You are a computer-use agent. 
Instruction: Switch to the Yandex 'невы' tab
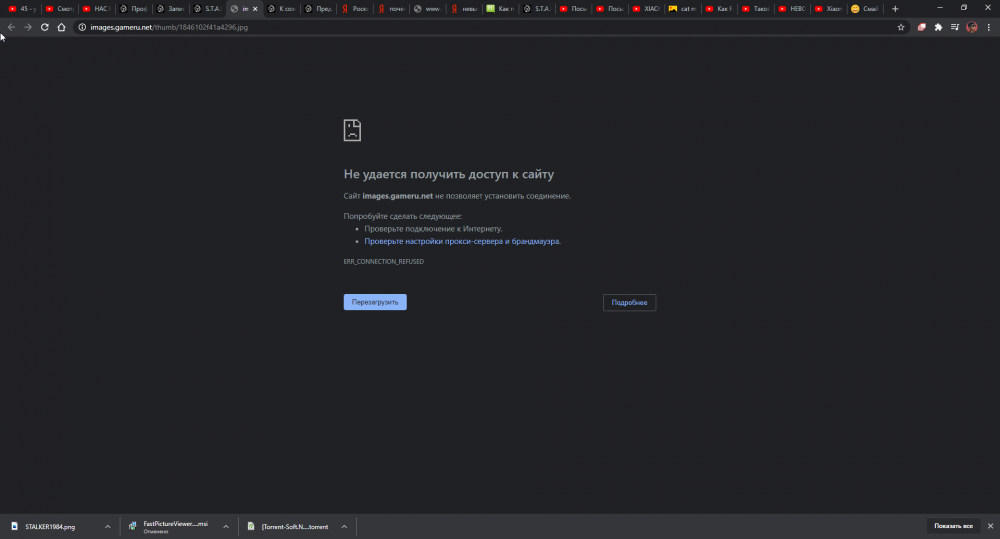pos(464,9)
